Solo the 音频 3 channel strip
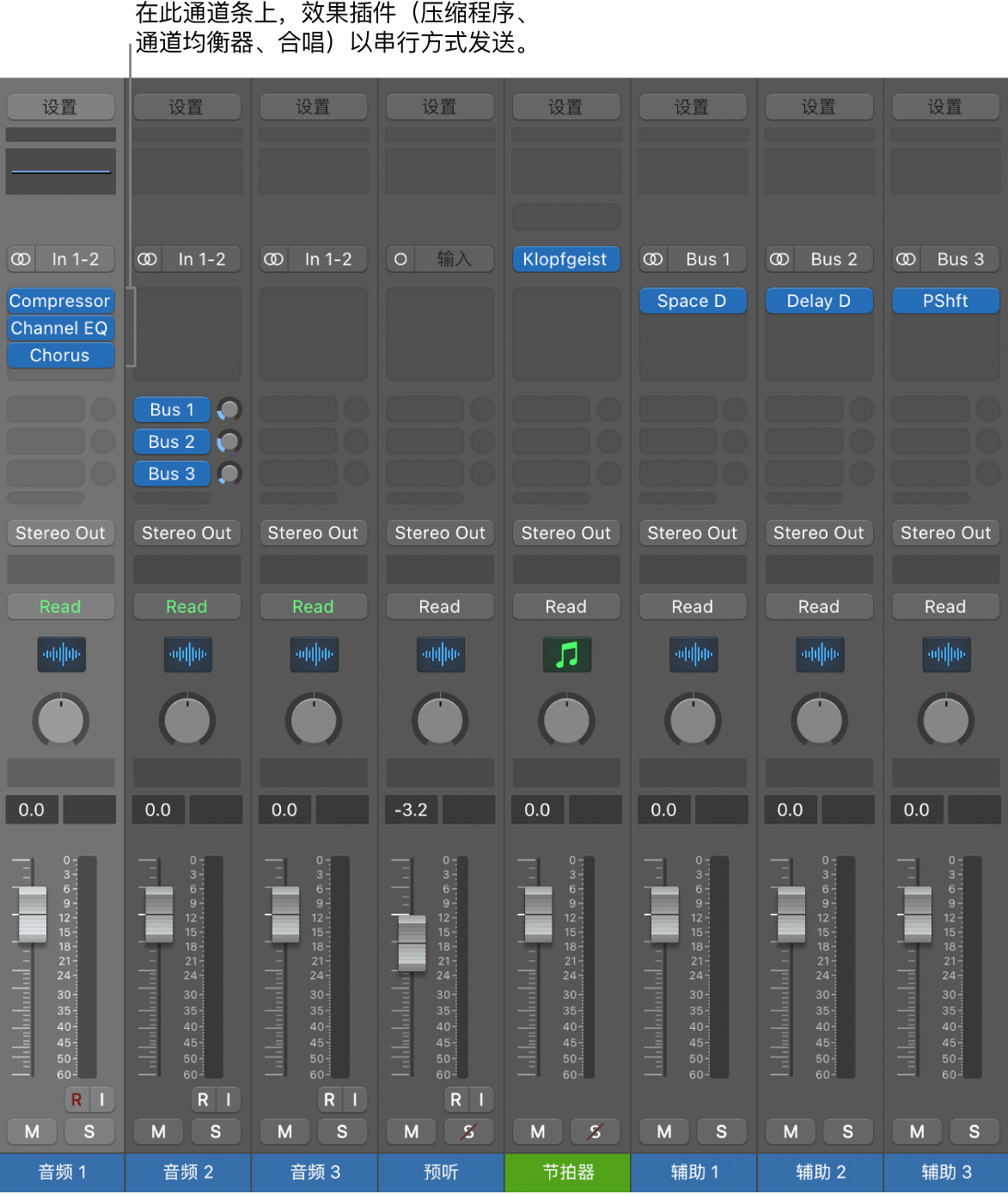1008x1194 pixels. click(342, 1131)
